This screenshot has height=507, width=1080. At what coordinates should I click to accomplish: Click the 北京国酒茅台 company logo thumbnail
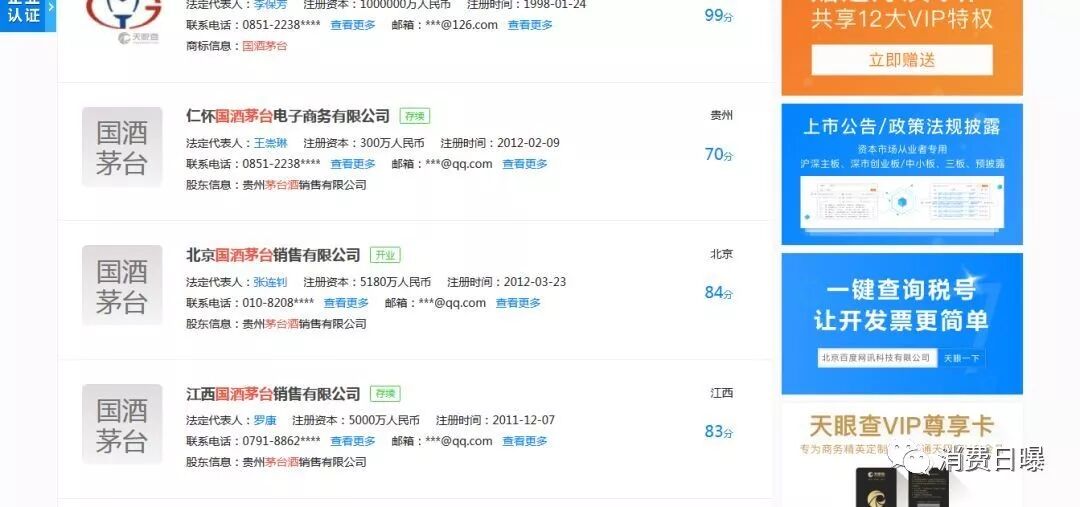(x=122, y=285)
